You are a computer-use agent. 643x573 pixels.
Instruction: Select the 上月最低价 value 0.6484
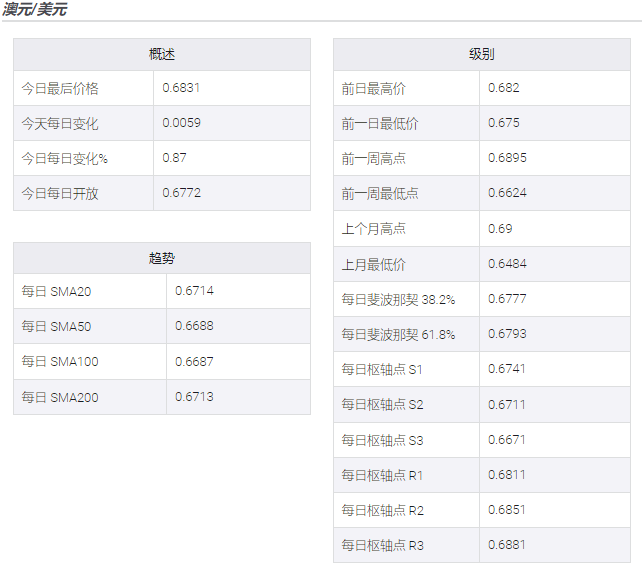(507, 264)
